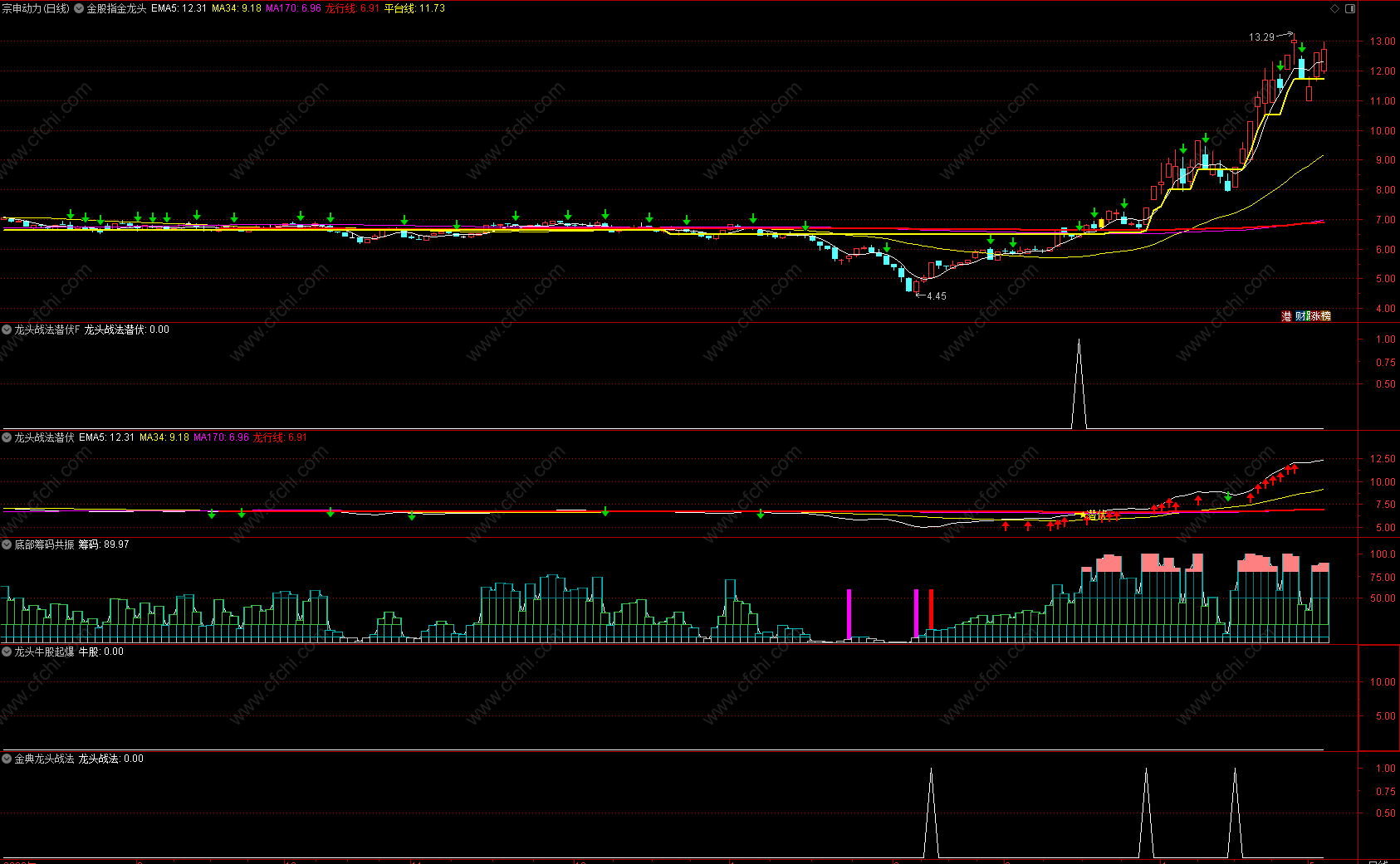Click the diamond icon at chart top-right
This screenshot has height=864, width=1400.
tap(1335, 9)
